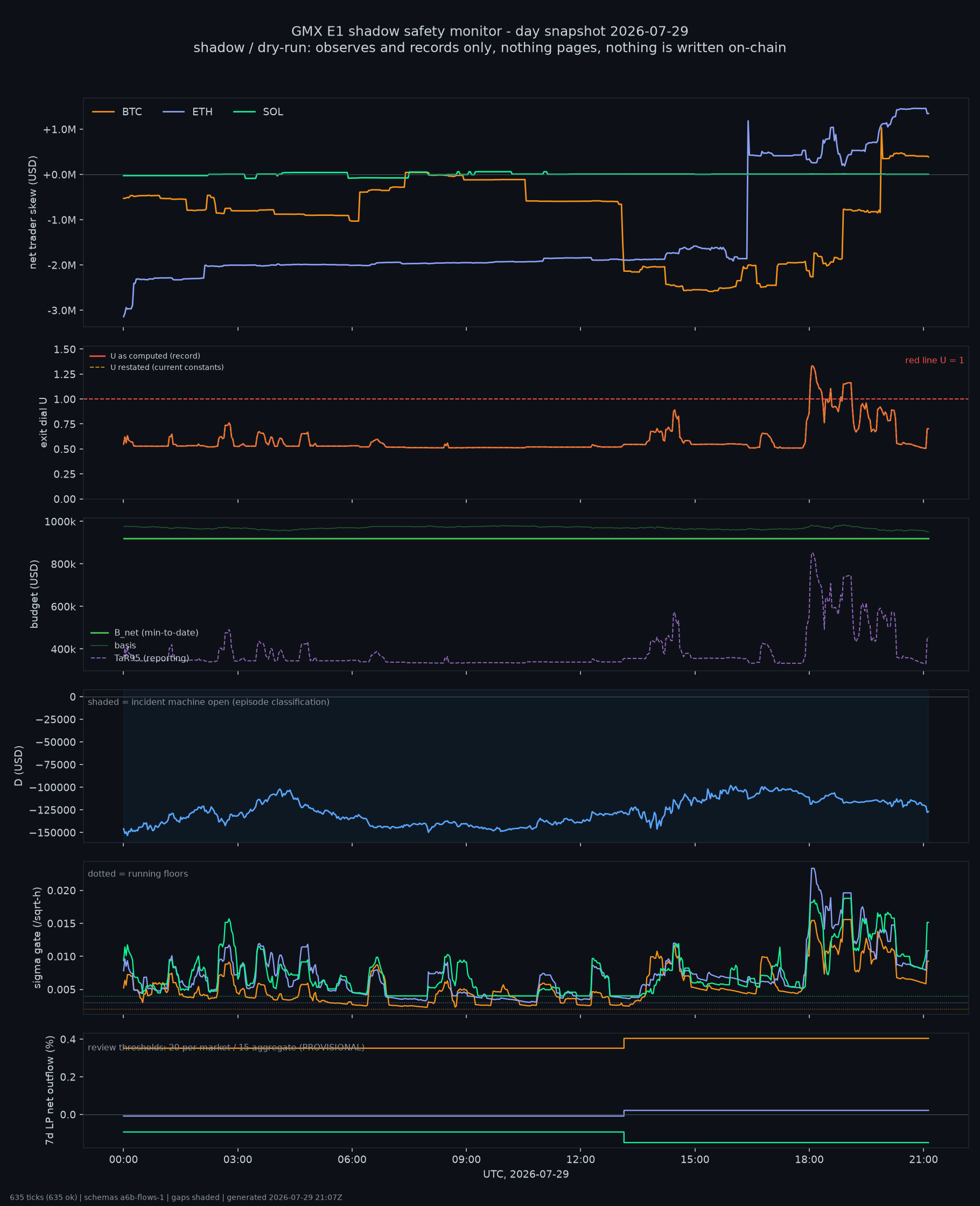Click the '09:00' time tick label

point(466,1159)
